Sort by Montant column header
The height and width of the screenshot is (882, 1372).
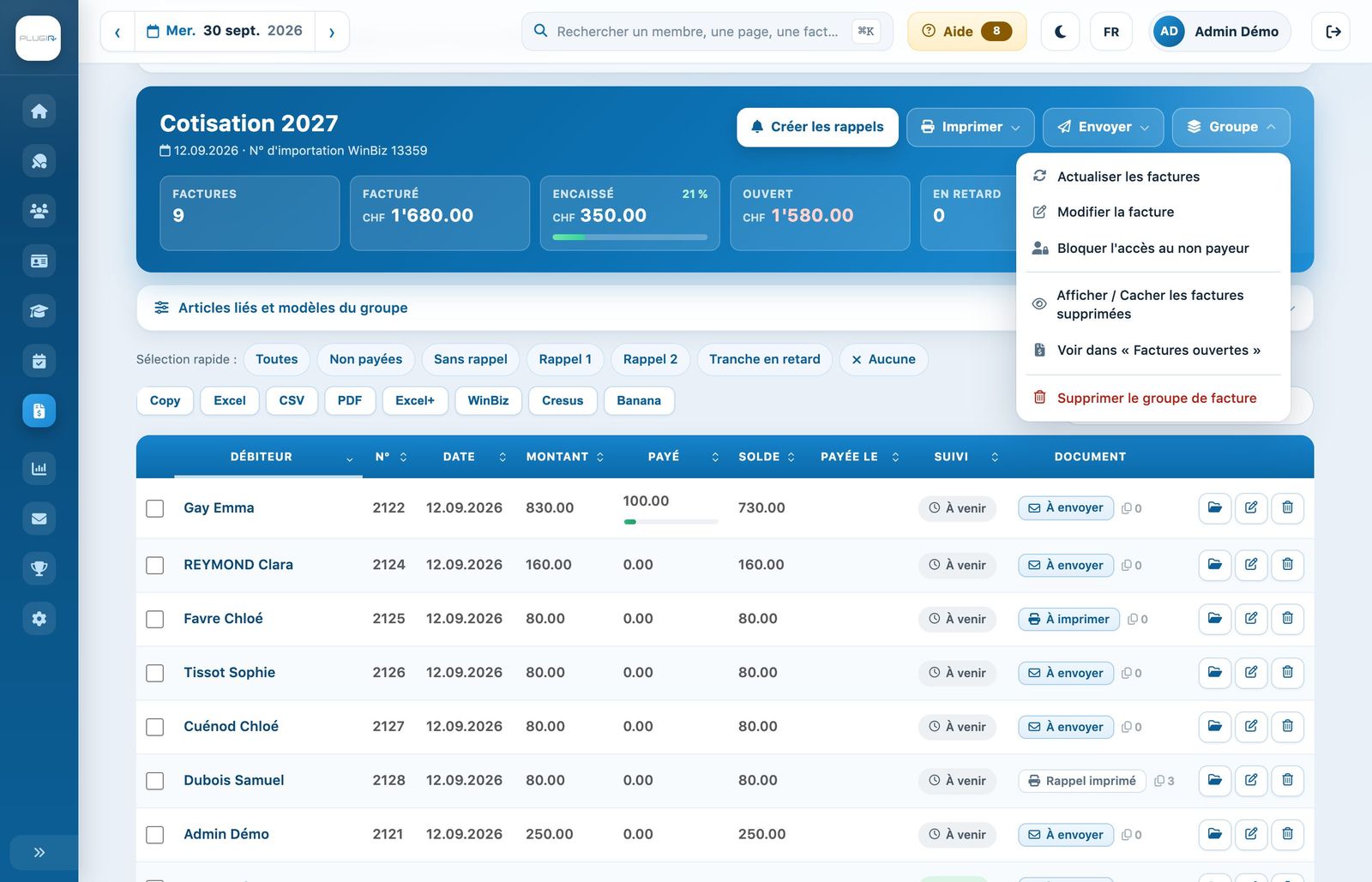click(x=565, y=457)
